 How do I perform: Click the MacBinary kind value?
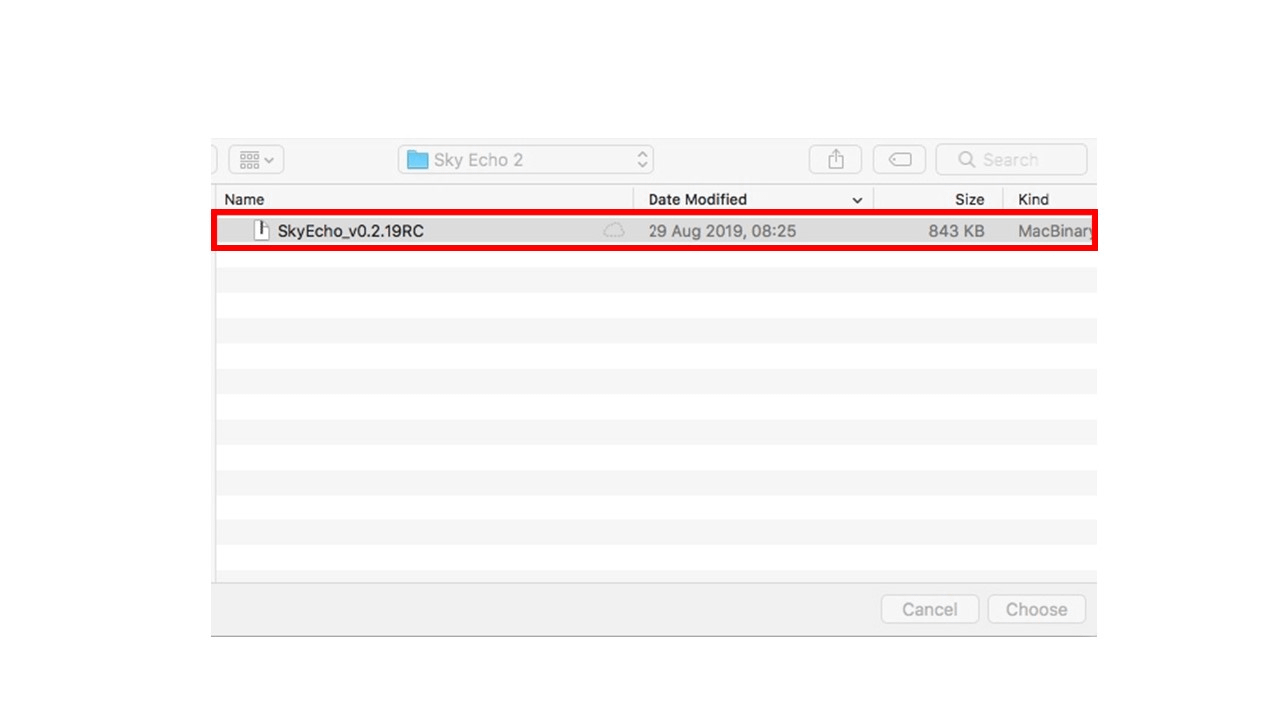click(1055, 231)
